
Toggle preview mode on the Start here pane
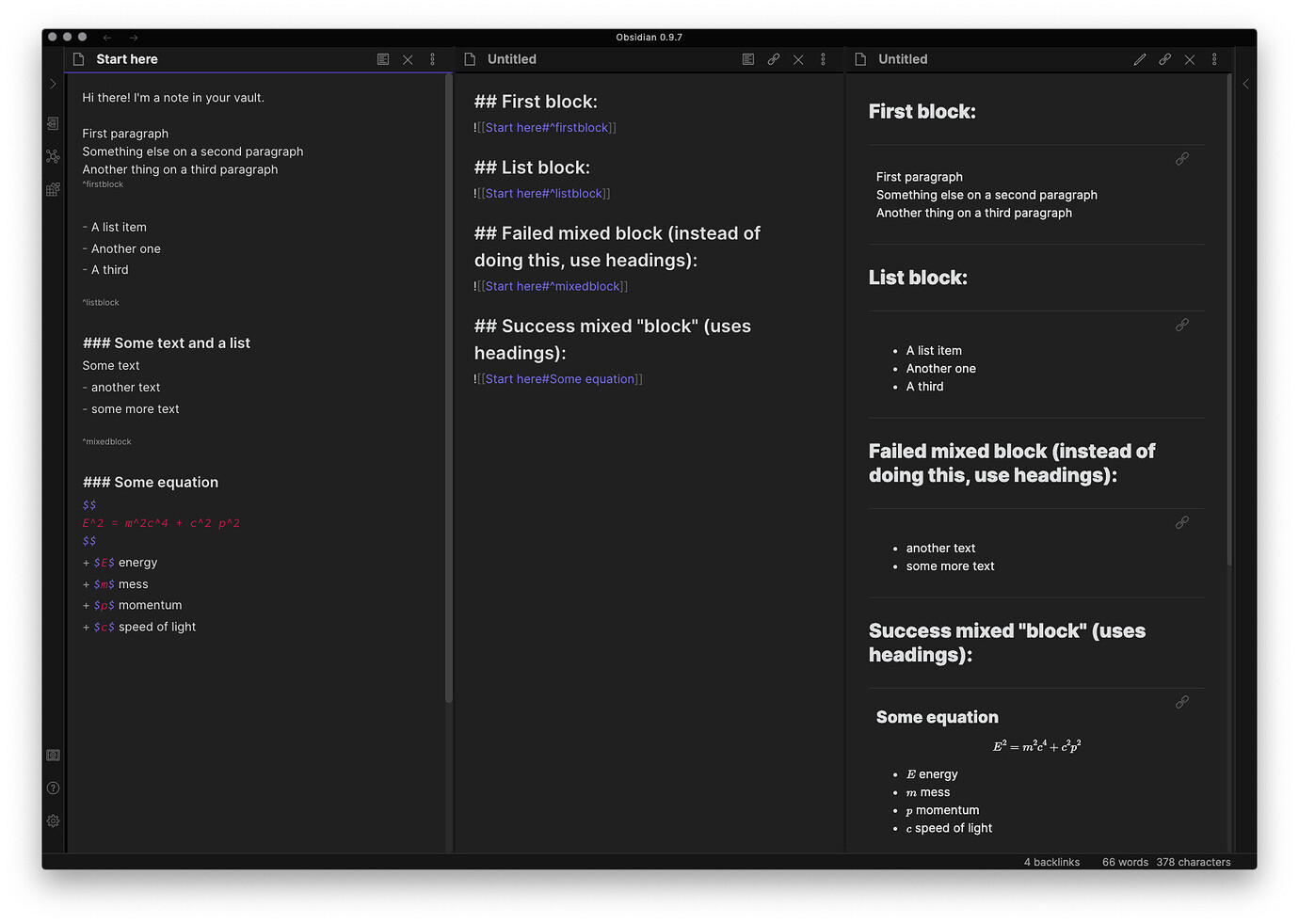(x=383, y=58)
